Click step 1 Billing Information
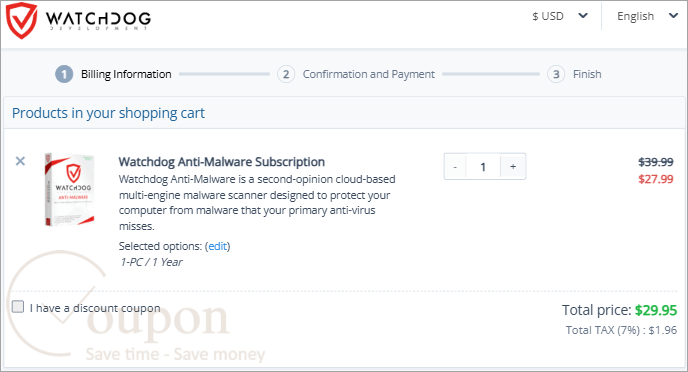 (113, 74)
